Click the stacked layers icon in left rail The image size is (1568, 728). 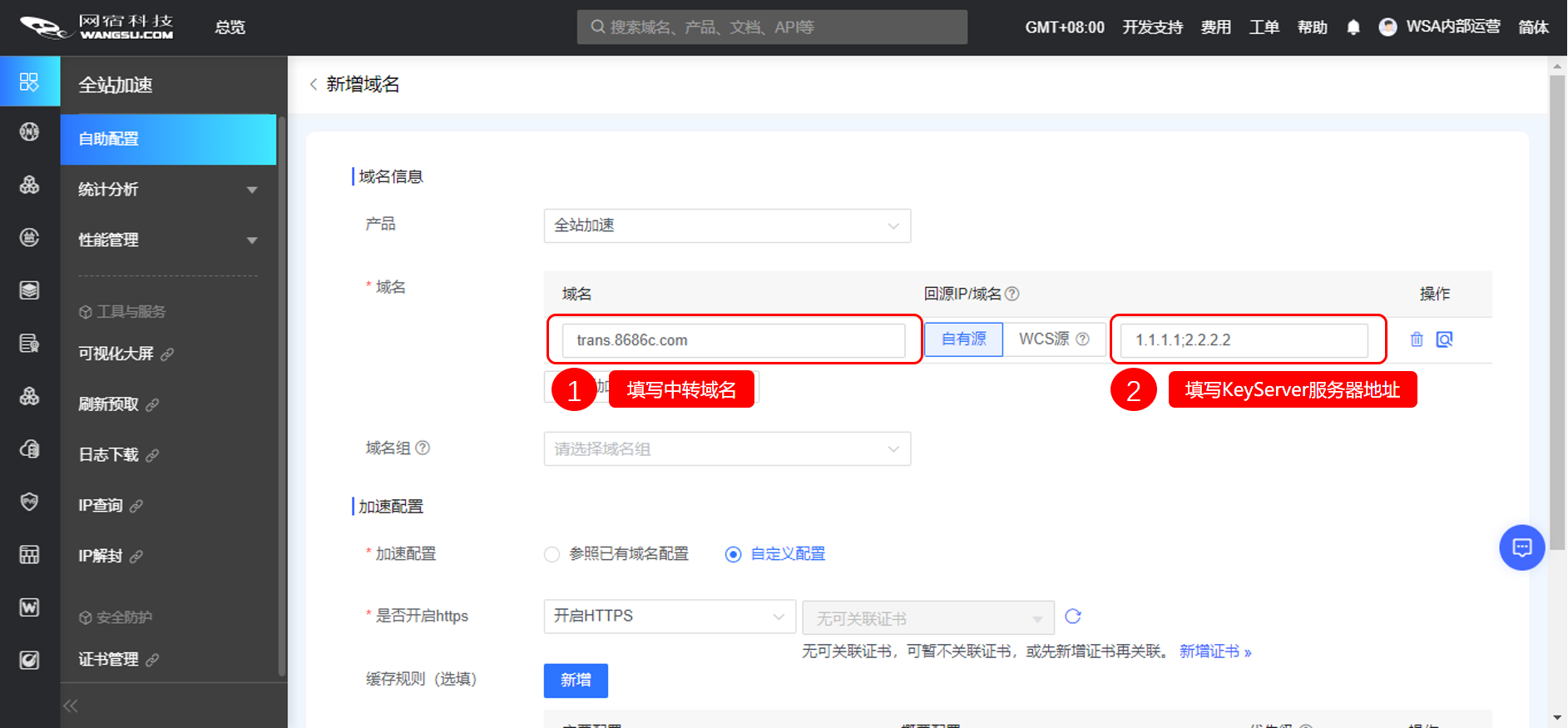point(29,290)
